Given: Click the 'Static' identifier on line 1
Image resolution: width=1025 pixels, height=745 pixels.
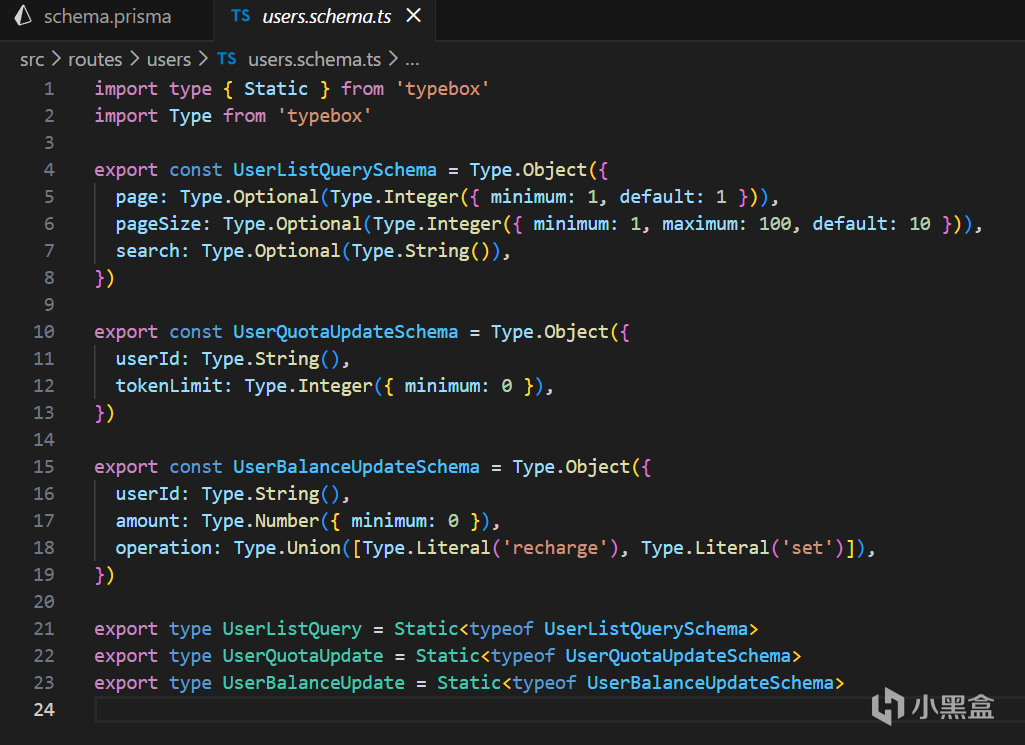Looking at the screenshot, I should [276, 89].
